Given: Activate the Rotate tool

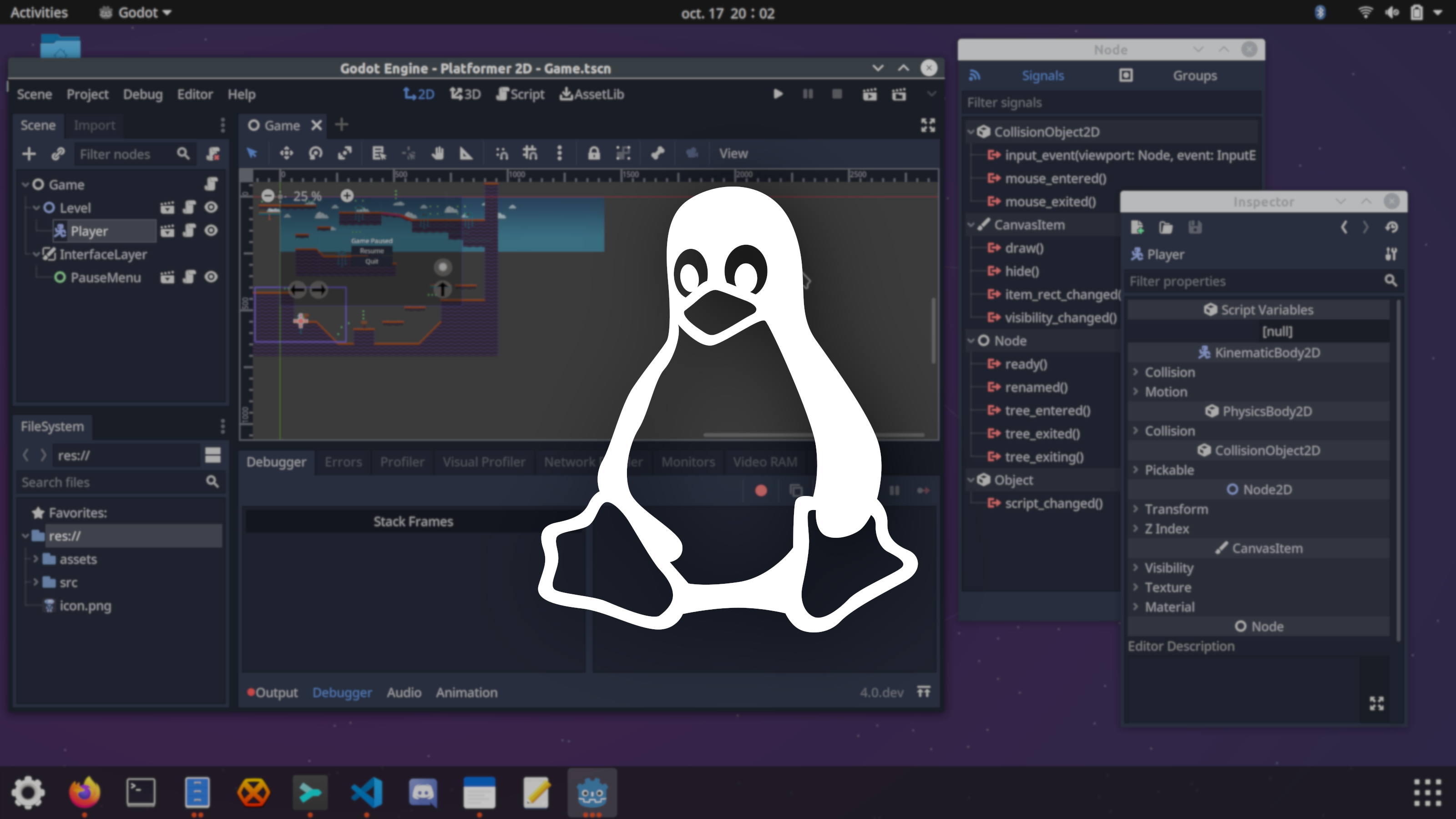Looking at the screenshot, I should 315,153.
